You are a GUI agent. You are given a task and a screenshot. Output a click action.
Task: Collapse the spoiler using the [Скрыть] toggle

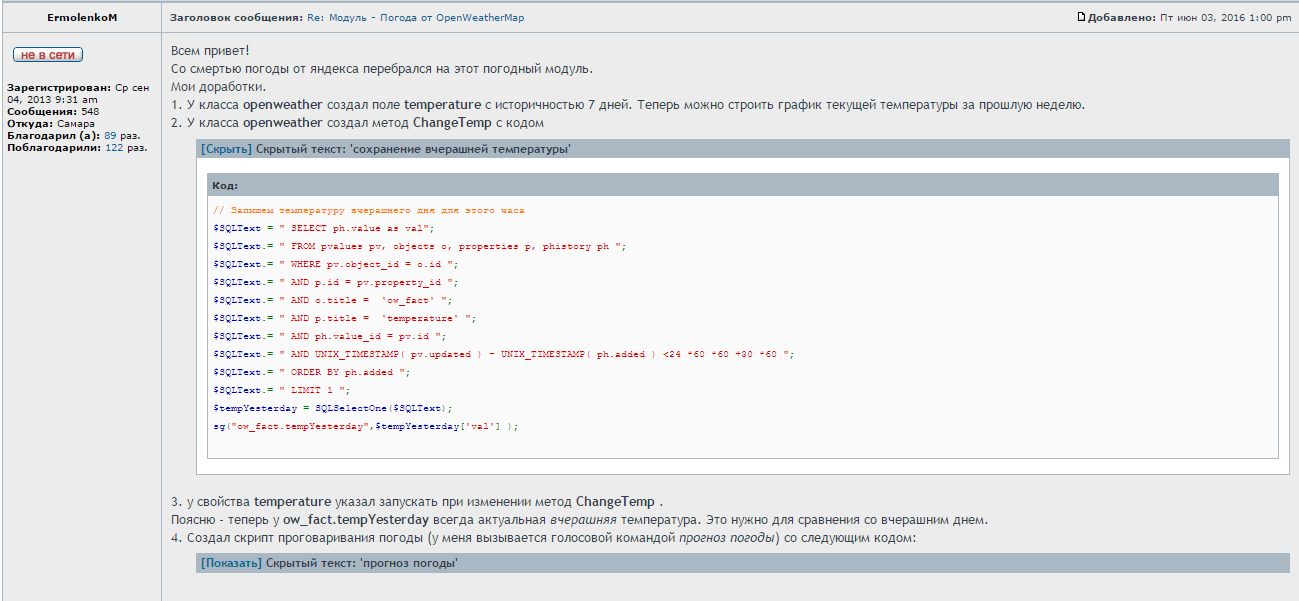[x=226, y=149]
